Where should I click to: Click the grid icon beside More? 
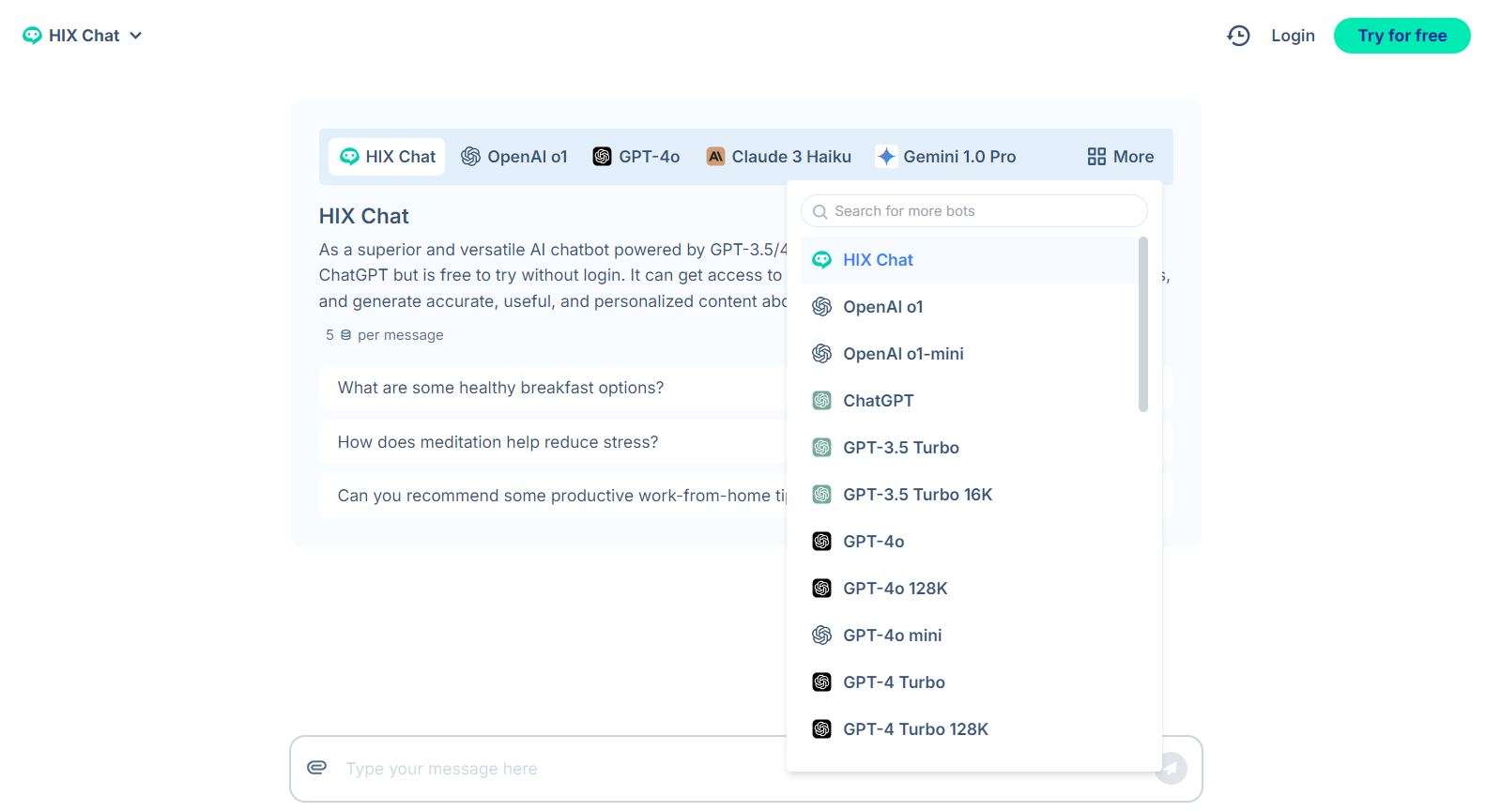(1096, 157)
